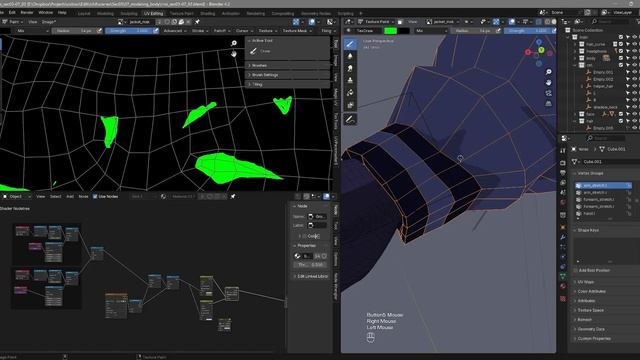The image size is (640, 360).
Task: Select the Smear tool in viewport toolbar
Action: click(350, 69)
